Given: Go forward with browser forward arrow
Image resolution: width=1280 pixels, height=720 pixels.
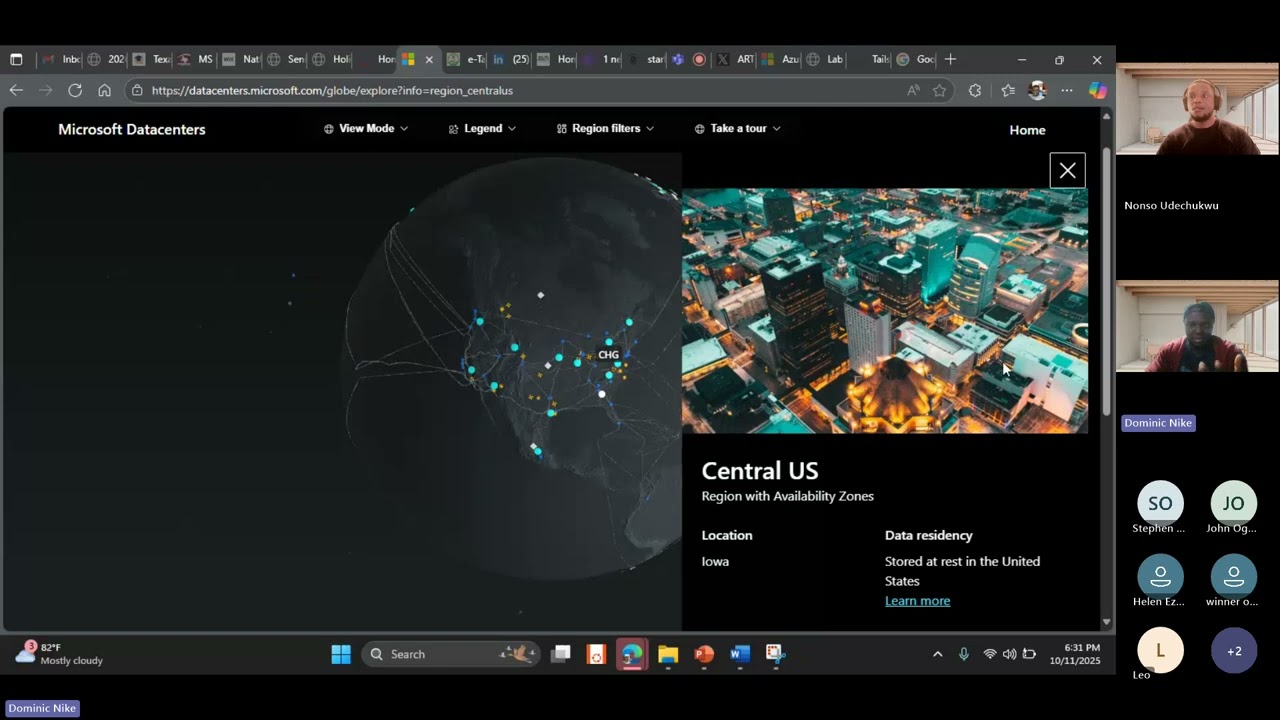Looking at the screenshot, I should coord(45,90).
